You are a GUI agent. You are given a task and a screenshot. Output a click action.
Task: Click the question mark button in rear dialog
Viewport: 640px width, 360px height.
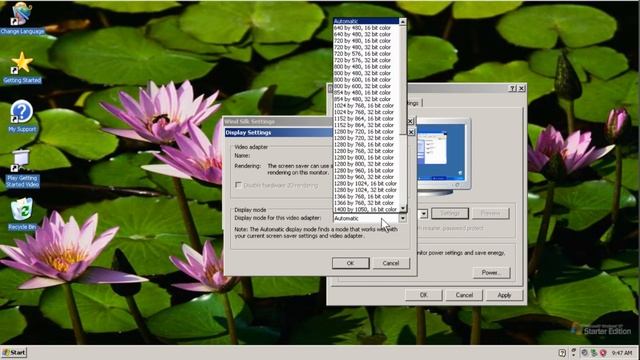[x=513, y=88]
